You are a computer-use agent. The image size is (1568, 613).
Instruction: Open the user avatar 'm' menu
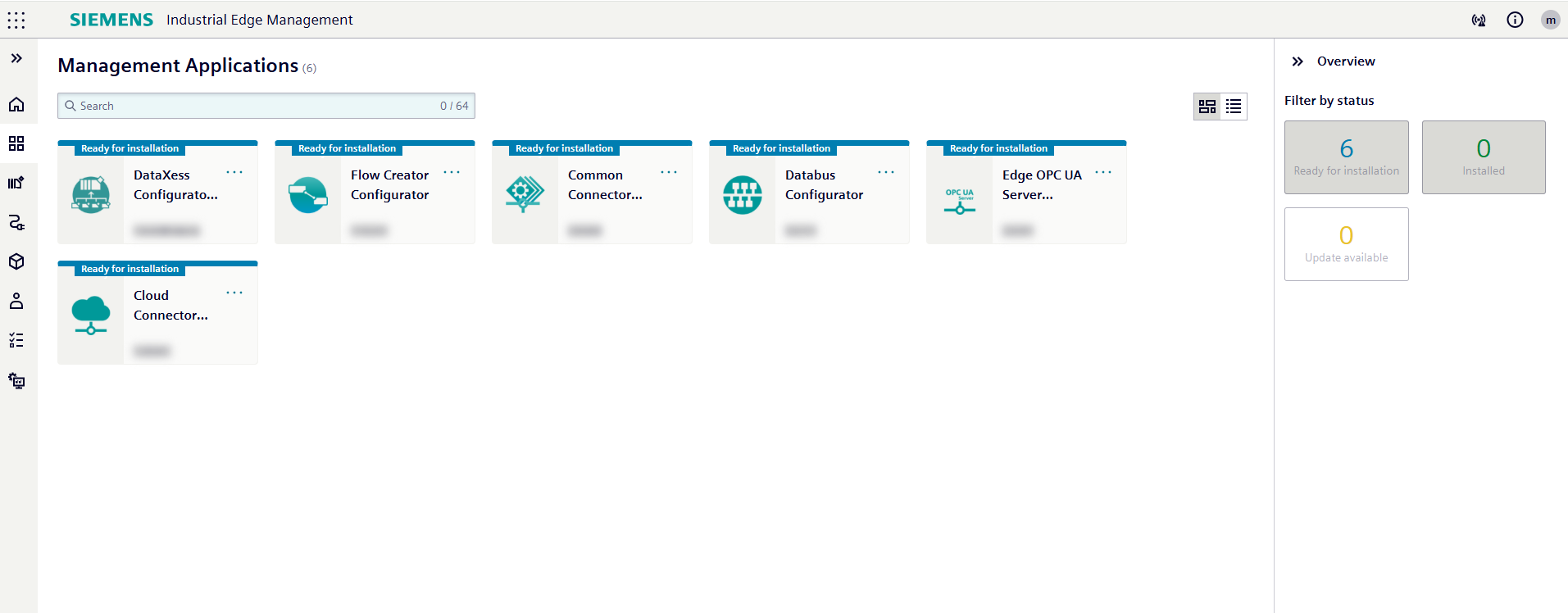pos(1550,20)
